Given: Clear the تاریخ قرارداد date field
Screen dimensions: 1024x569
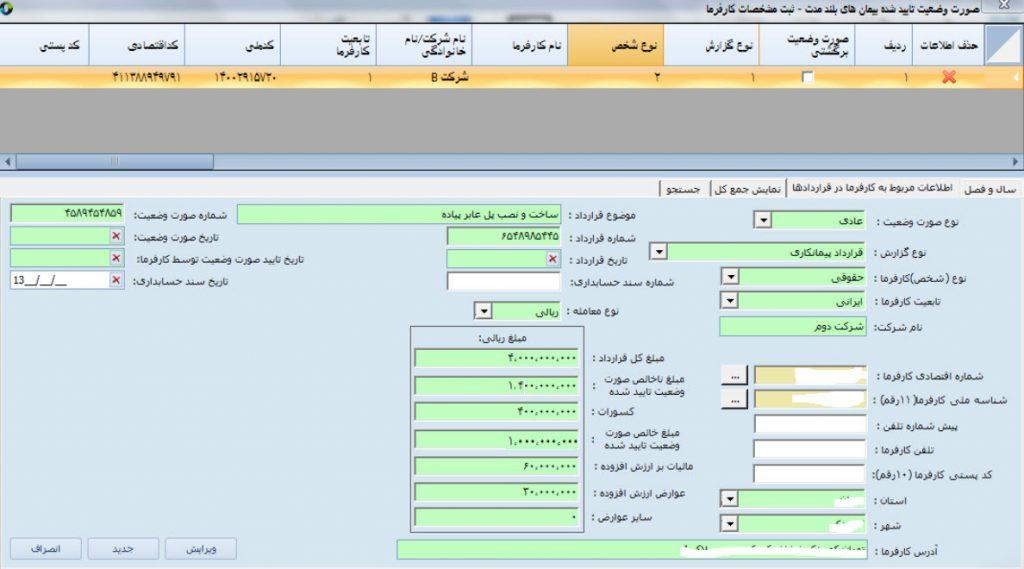Looking at the screenshot, I should 551,258.
